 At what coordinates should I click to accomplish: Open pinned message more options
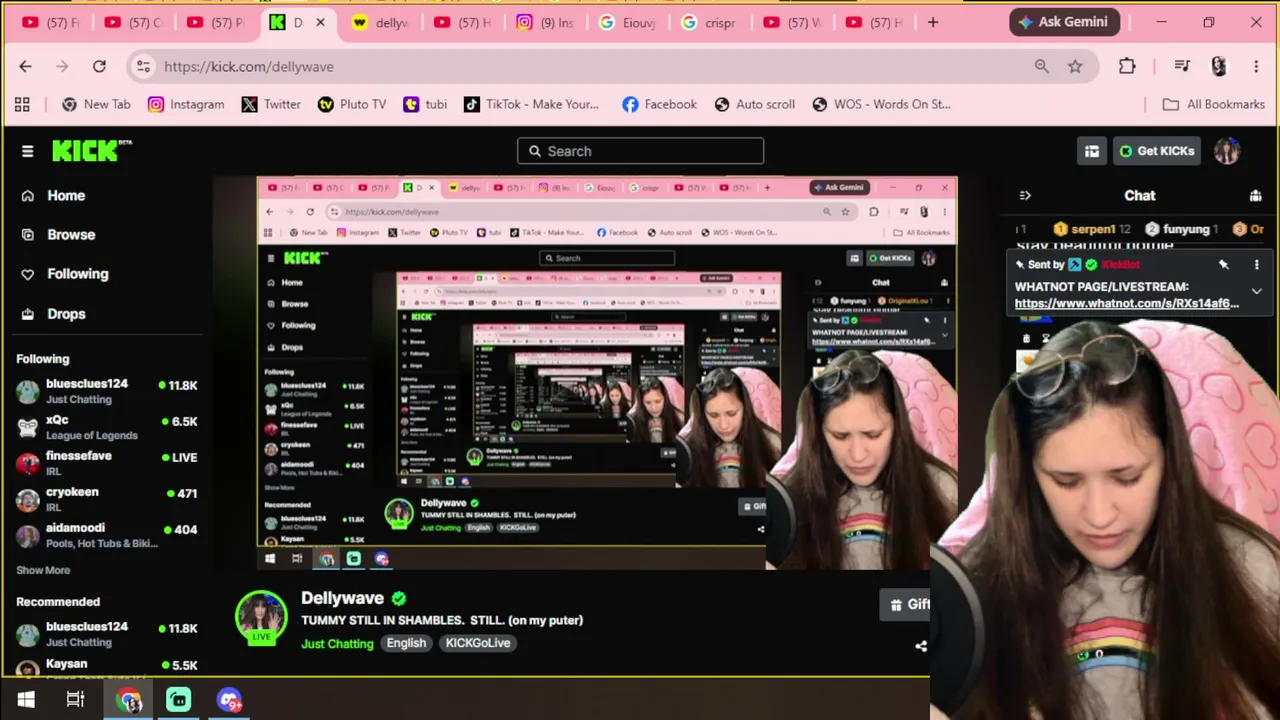pyautogui.click(x=1256, y=265)
